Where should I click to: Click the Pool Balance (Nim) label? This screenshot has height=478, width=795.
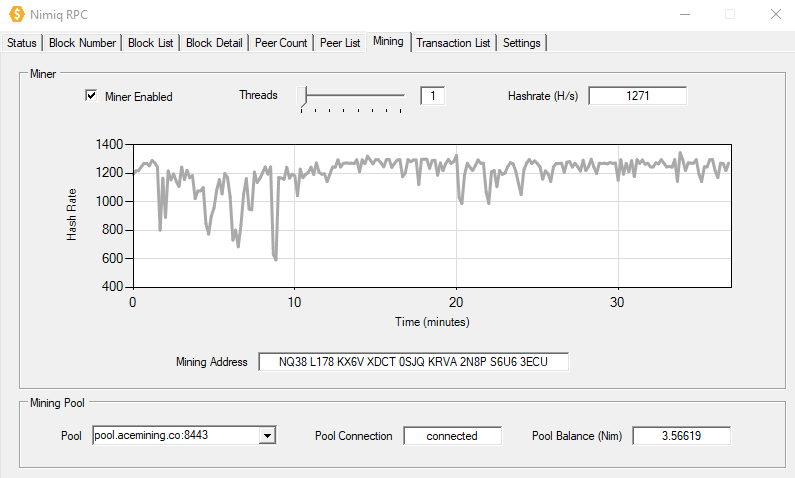tap(577, 436)
